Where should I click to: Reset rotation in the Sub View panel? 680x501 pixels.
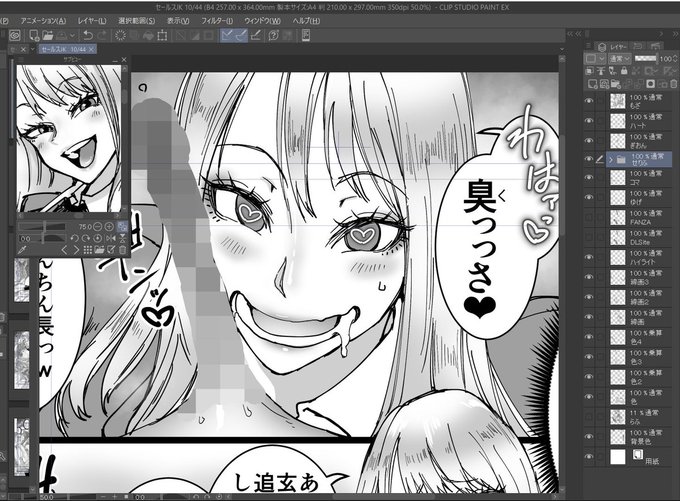point(98,238)
